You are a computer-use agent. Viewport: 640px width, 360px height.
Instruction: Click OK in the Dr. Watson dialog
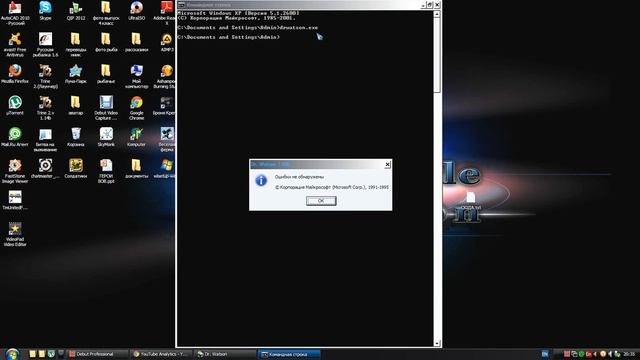pos(321,201)
